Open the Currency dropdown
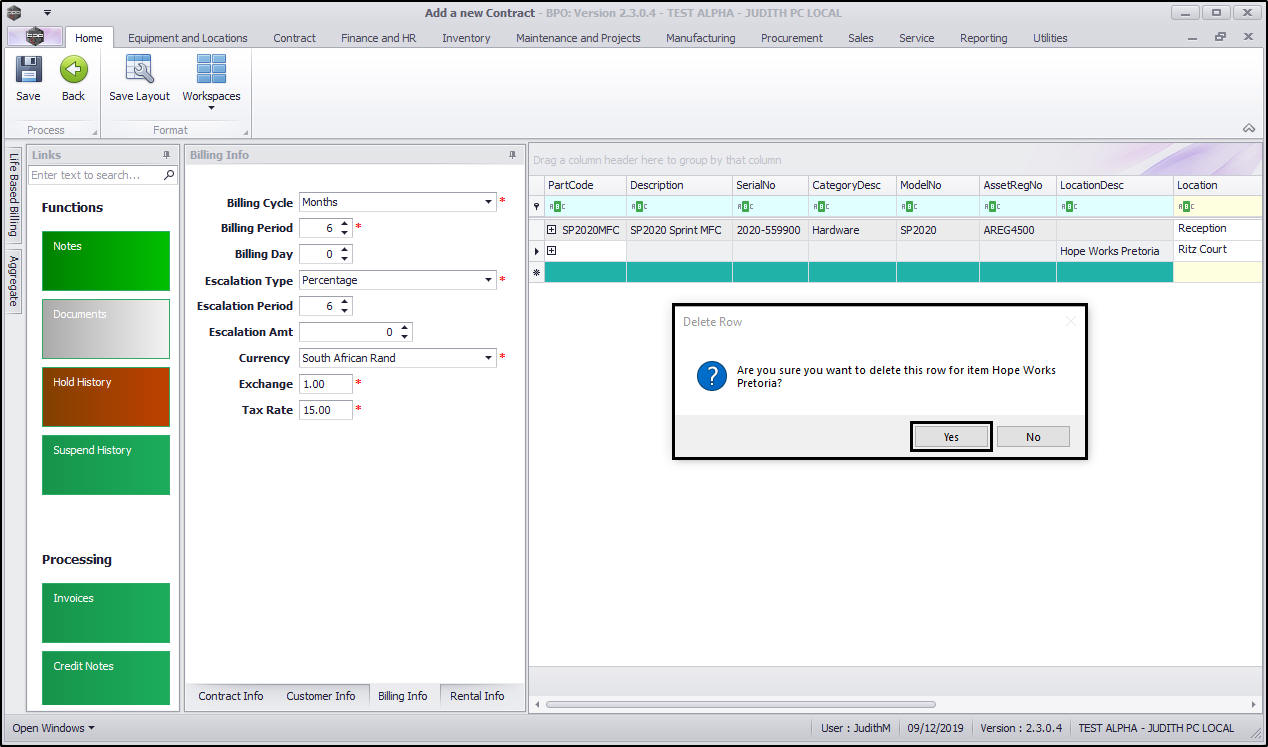 point(489,358)
